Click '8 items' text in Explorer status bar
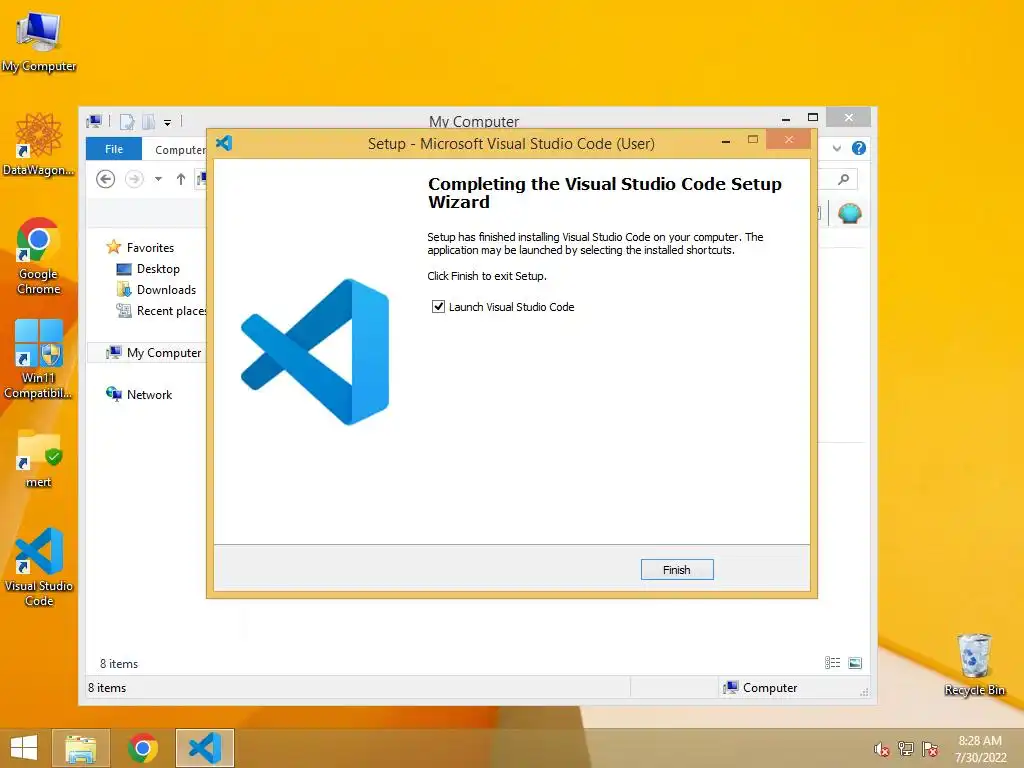1024x768 pixels. (x=107, y=688)
